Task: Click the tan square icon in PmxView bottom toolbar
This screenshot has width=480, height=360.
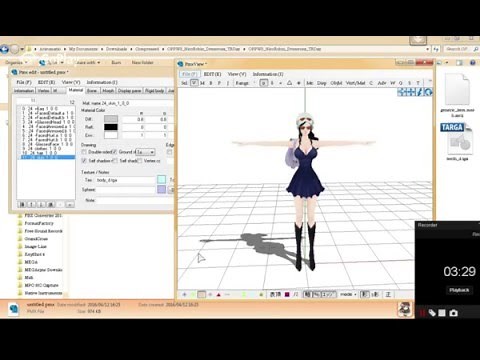Action: point(202,295)
